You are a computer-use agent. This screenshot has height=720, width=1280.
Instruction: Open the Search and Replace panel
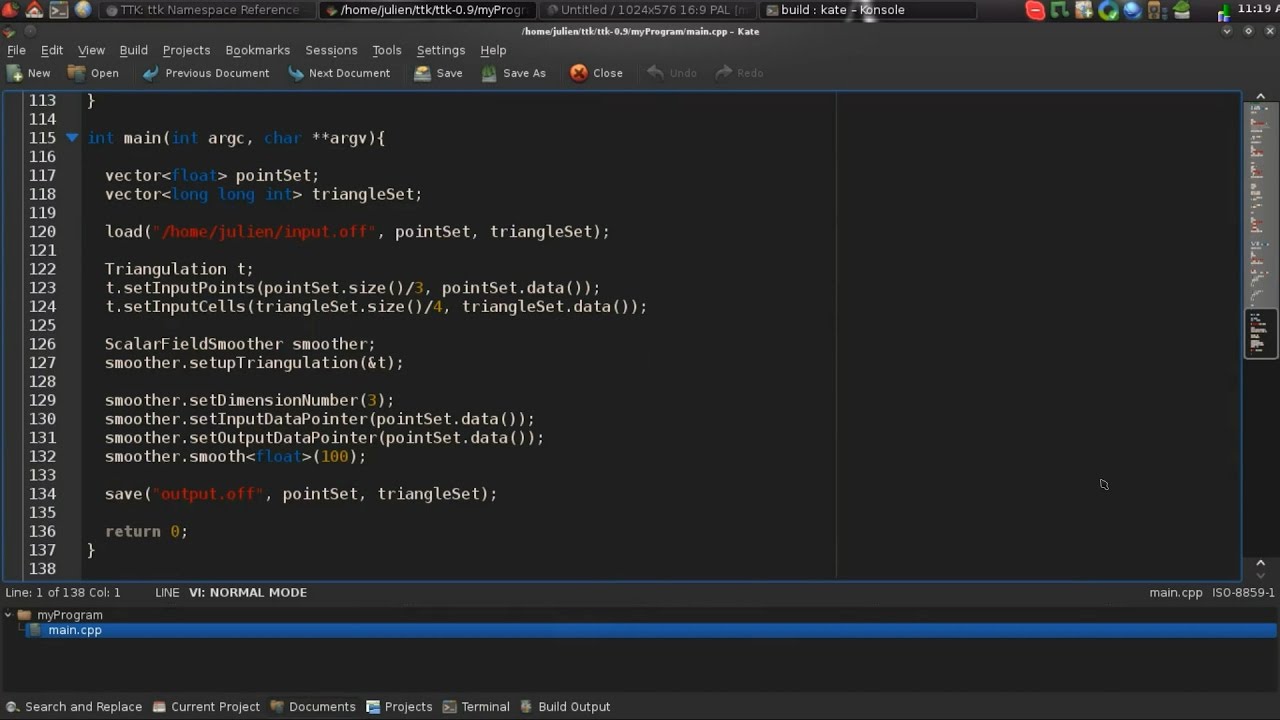point(74,707)
